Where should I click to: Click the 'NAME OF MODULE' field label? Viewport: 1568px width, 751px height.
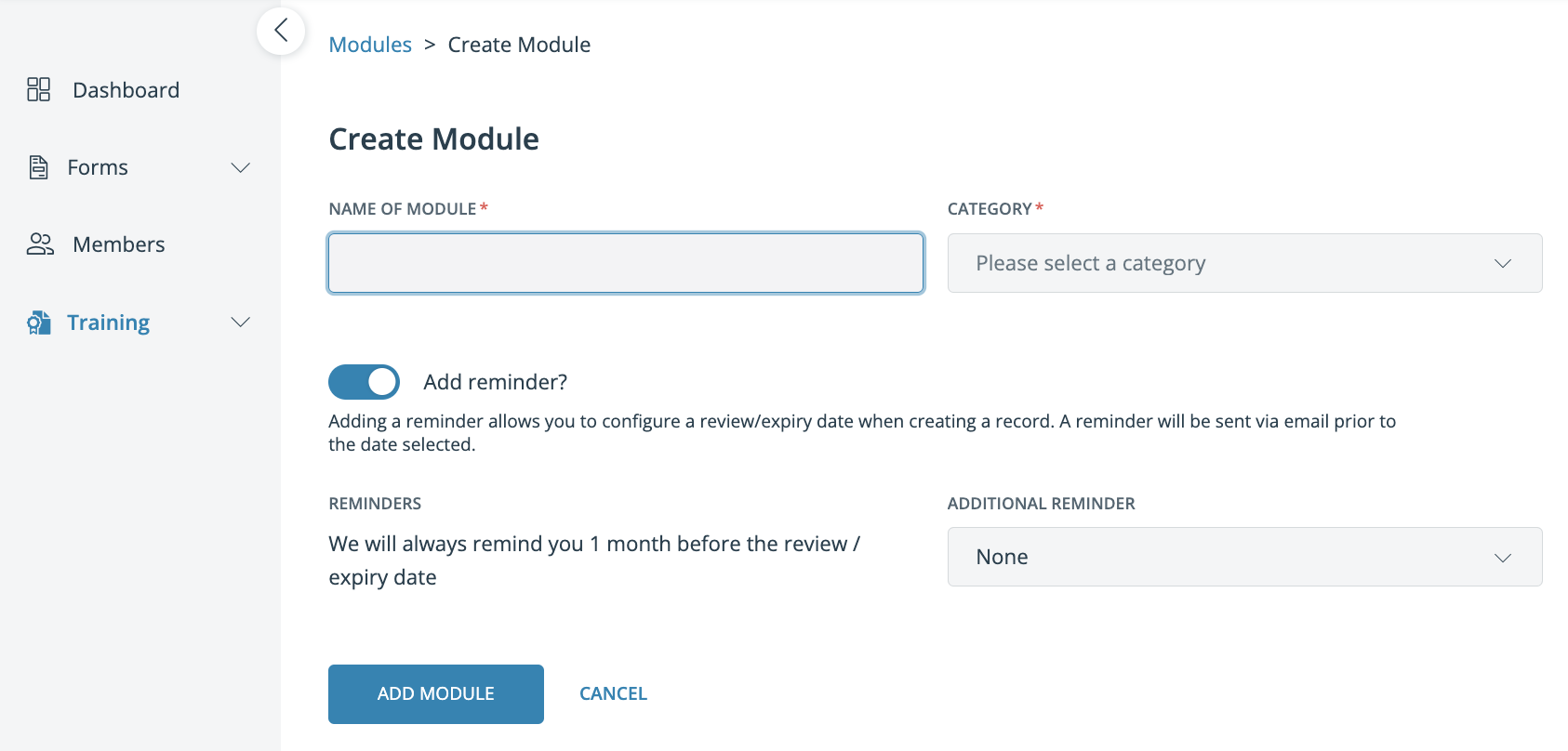click(403, 209)
